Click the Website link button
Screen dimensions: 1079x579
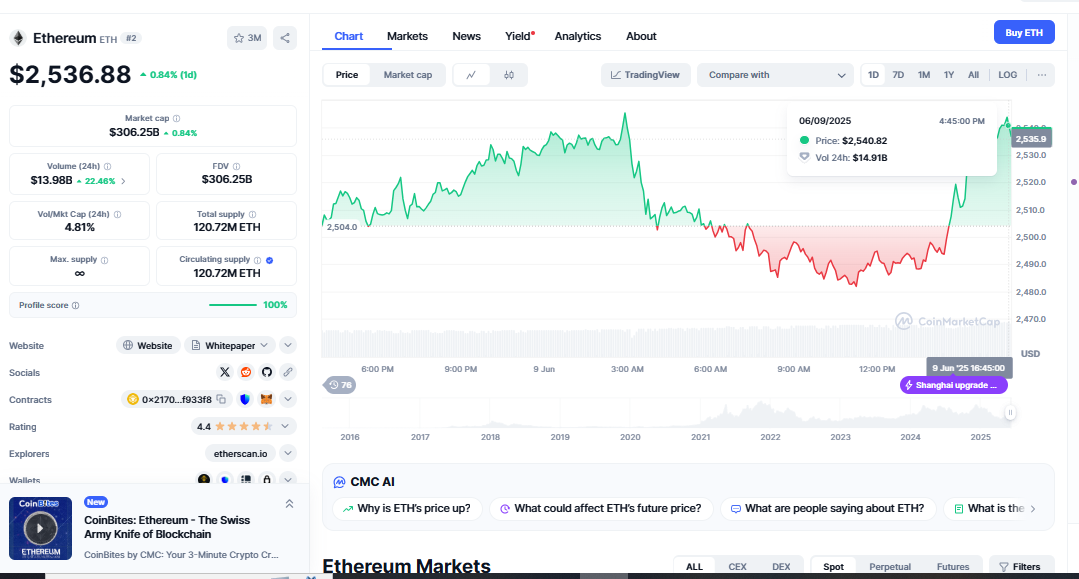click(x=148, y=346)
